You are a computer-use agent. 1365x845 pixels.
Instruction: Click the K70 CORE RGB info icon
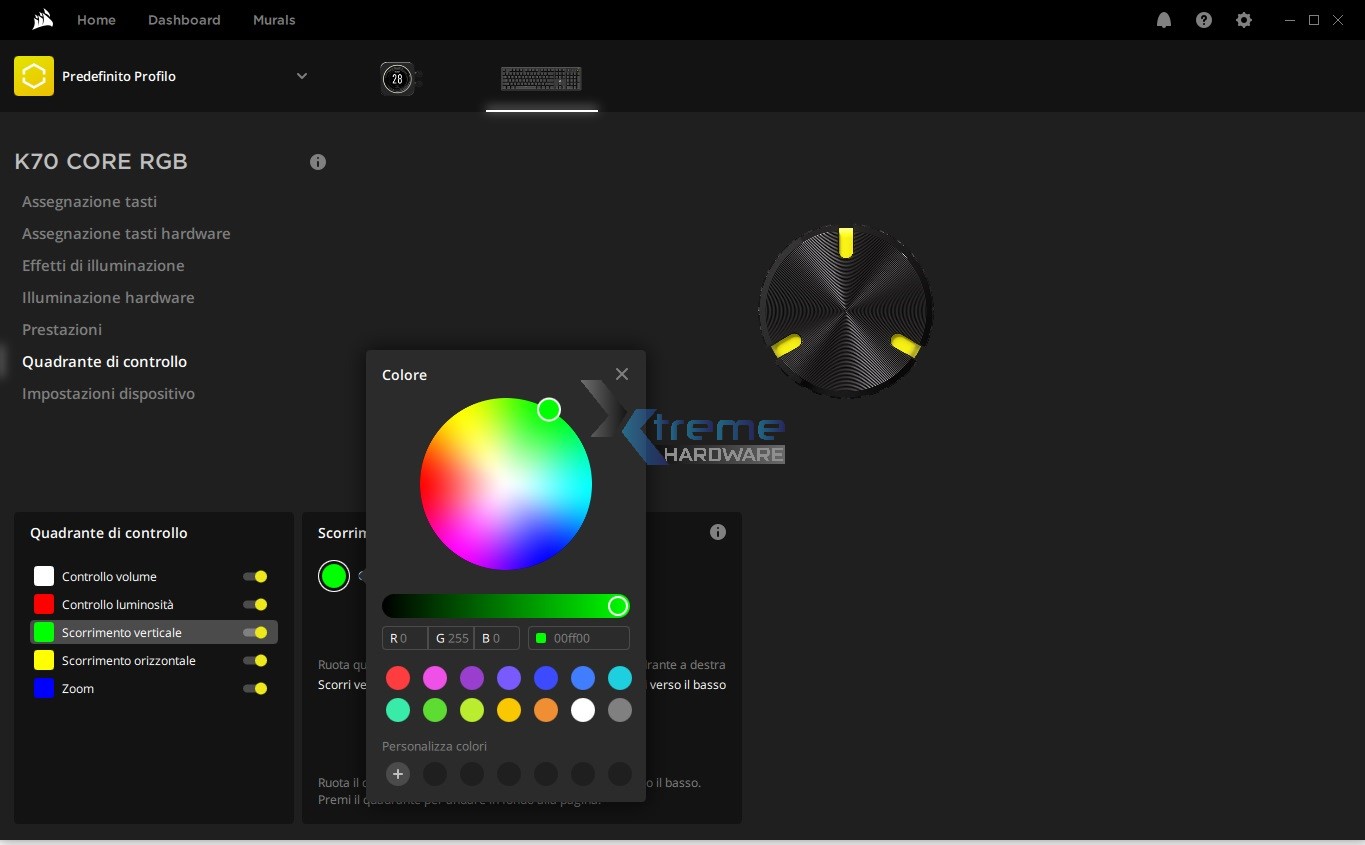tap(318, 162)
